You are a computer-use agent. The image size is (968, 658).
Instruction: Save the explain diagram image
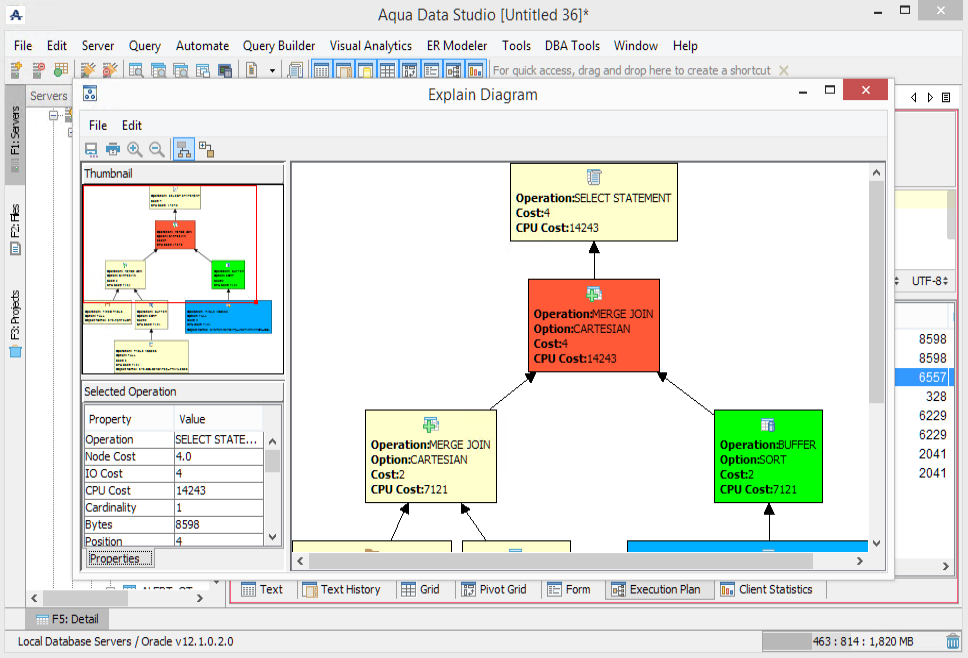[x=91, y=149]
